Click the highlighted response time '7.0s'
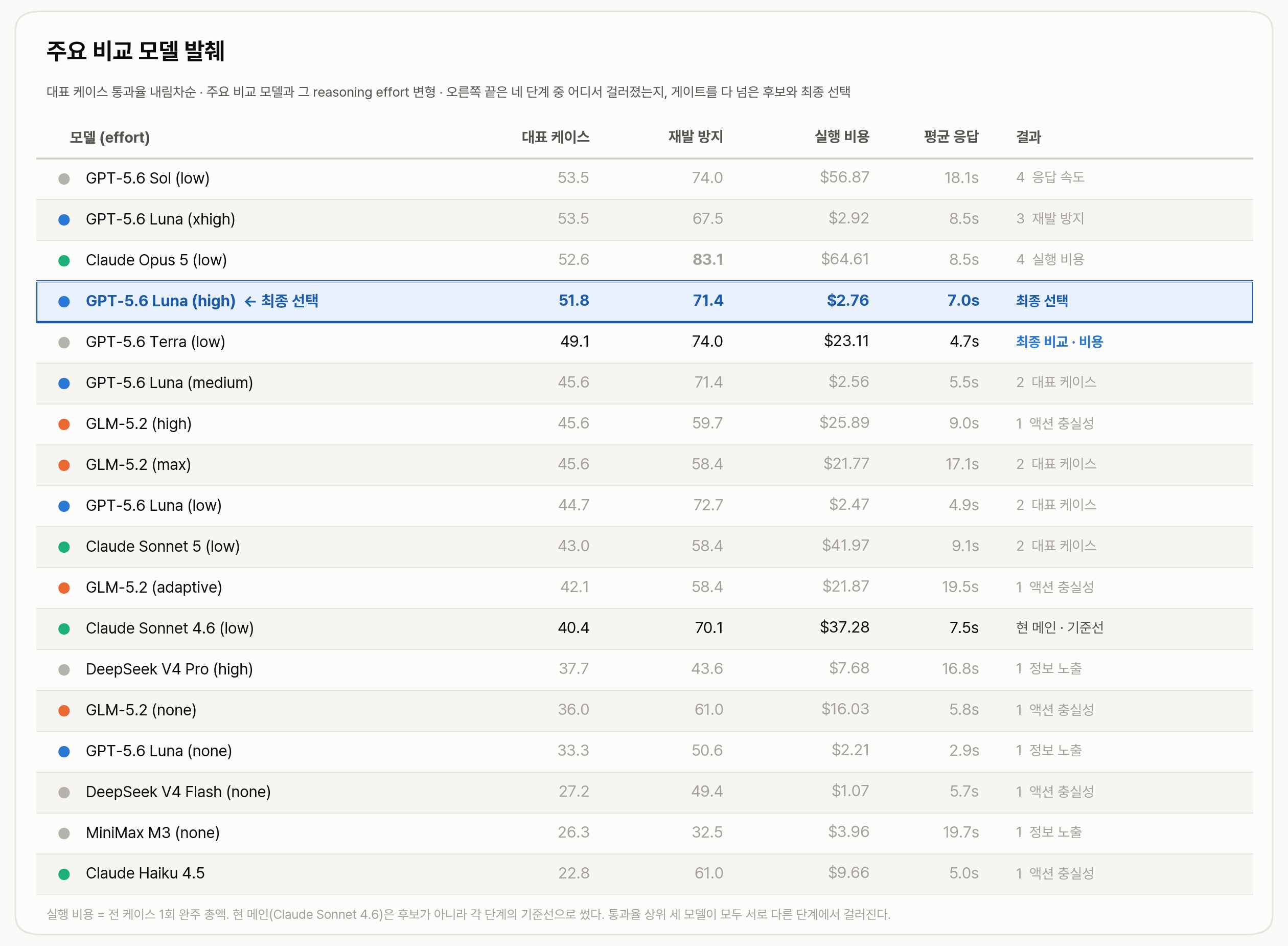The height and width of the screenshot is (946, 1288). click(963, 301)
